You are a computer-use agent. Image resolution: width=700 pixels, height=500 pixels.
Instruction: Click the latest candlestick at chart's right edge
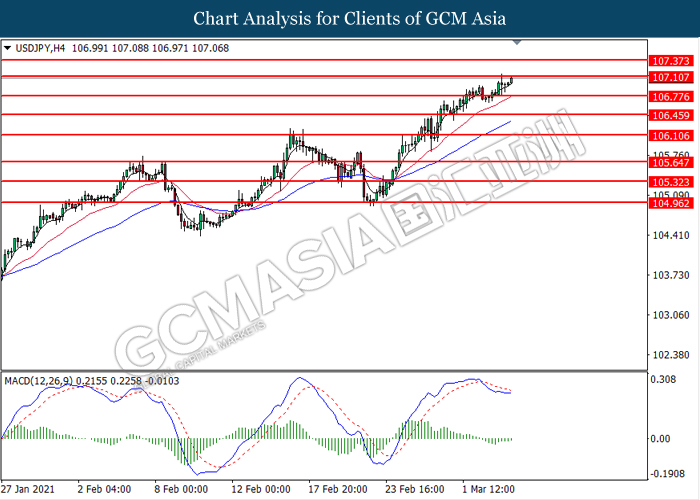pyautogui.click(x=512, y=80)
